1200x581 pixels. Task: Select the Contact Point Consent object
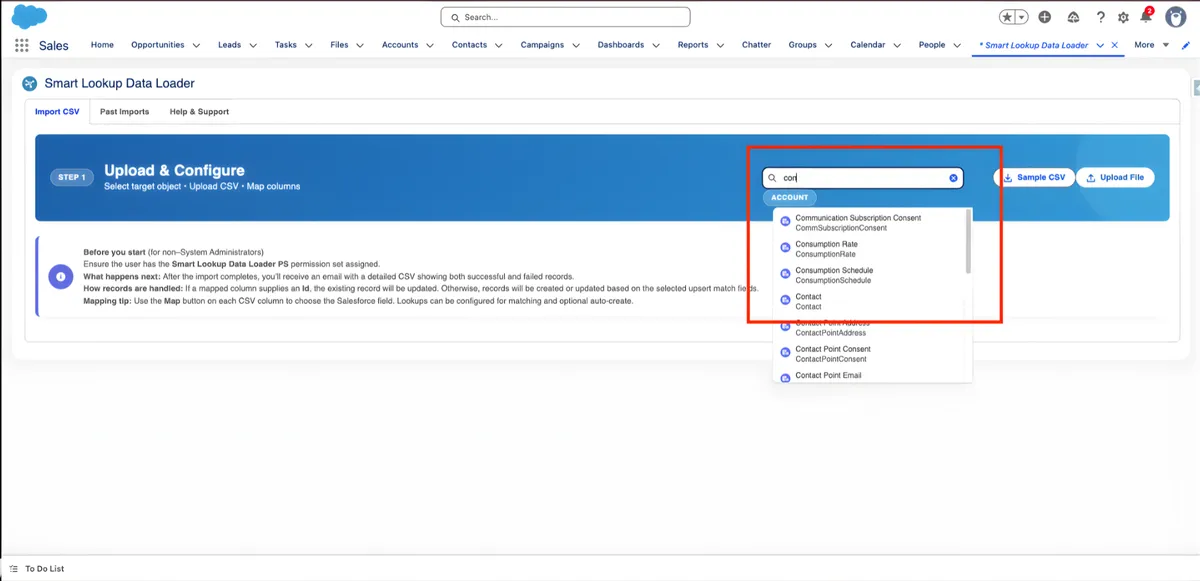point(868,354)
